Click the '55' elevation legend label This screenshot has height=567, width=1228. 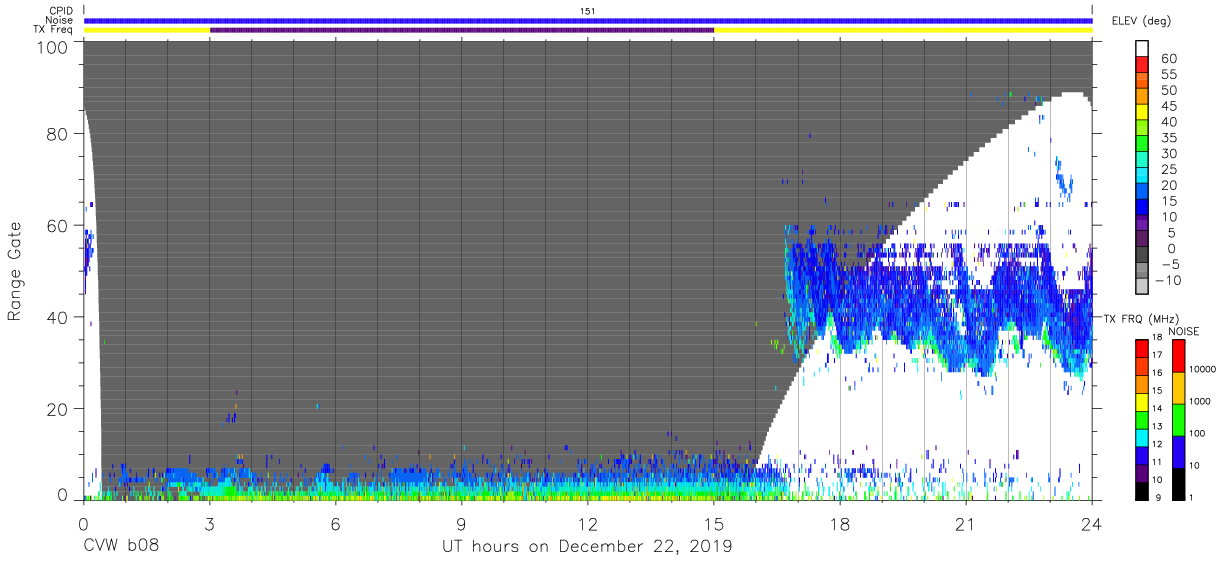point(1167,74)
